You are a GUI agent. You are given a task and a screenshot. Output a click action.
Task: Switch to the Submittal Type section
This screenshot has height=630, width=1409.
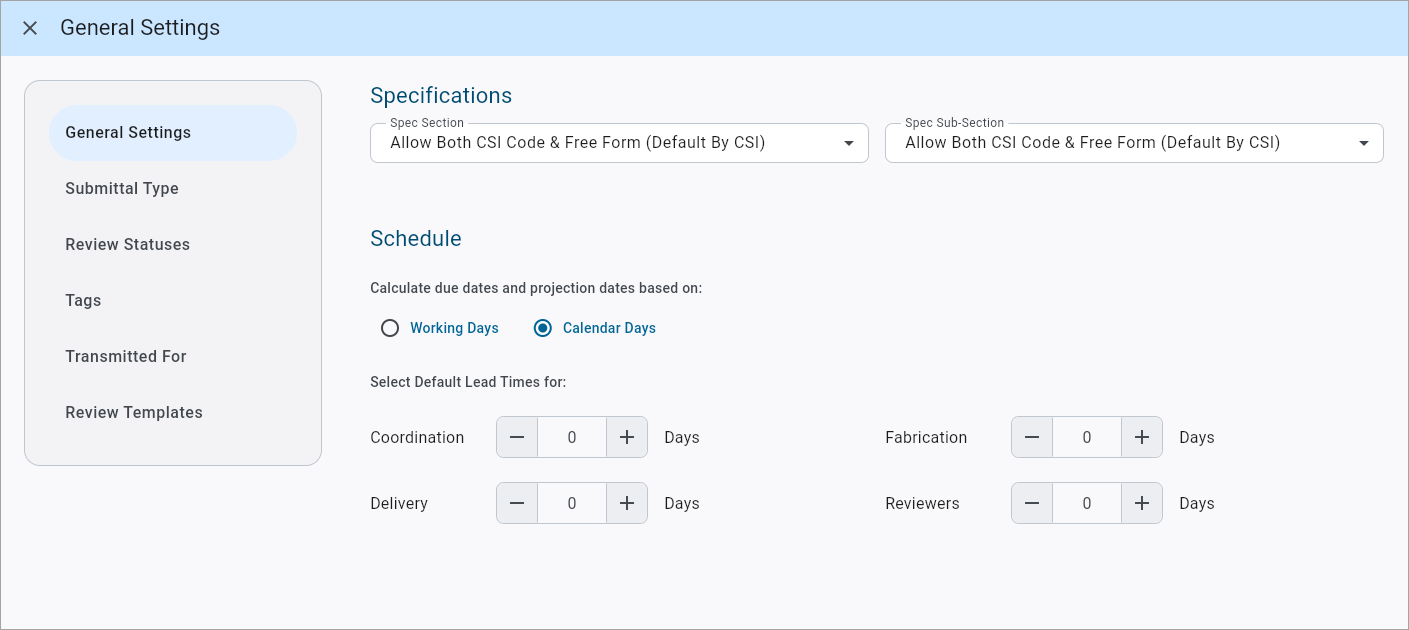point(122,188)
